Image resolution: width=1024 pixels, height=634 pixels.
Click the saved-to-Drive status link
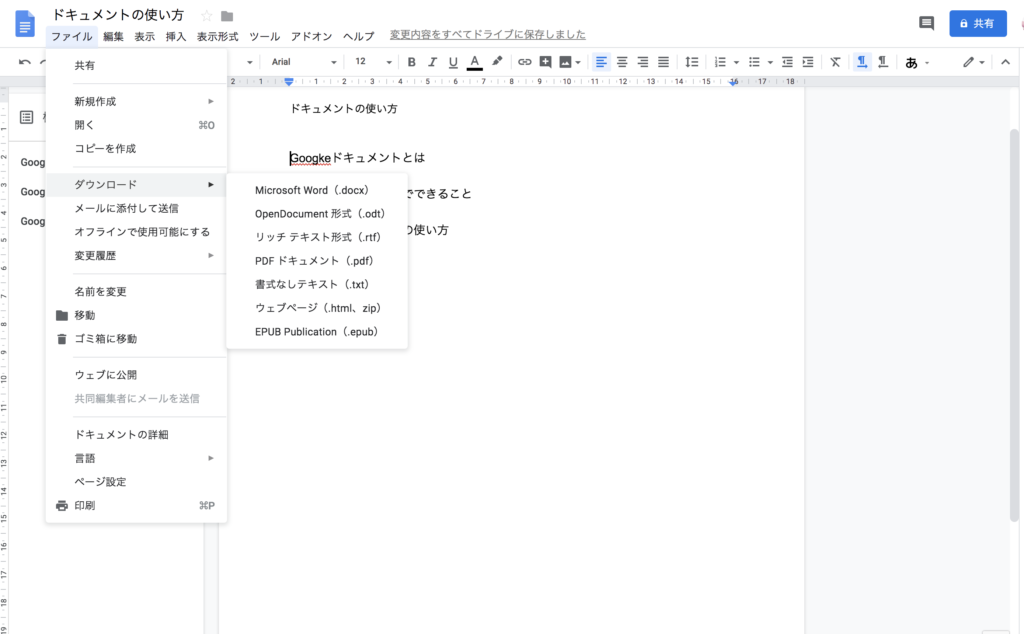(x=488, y=35)
